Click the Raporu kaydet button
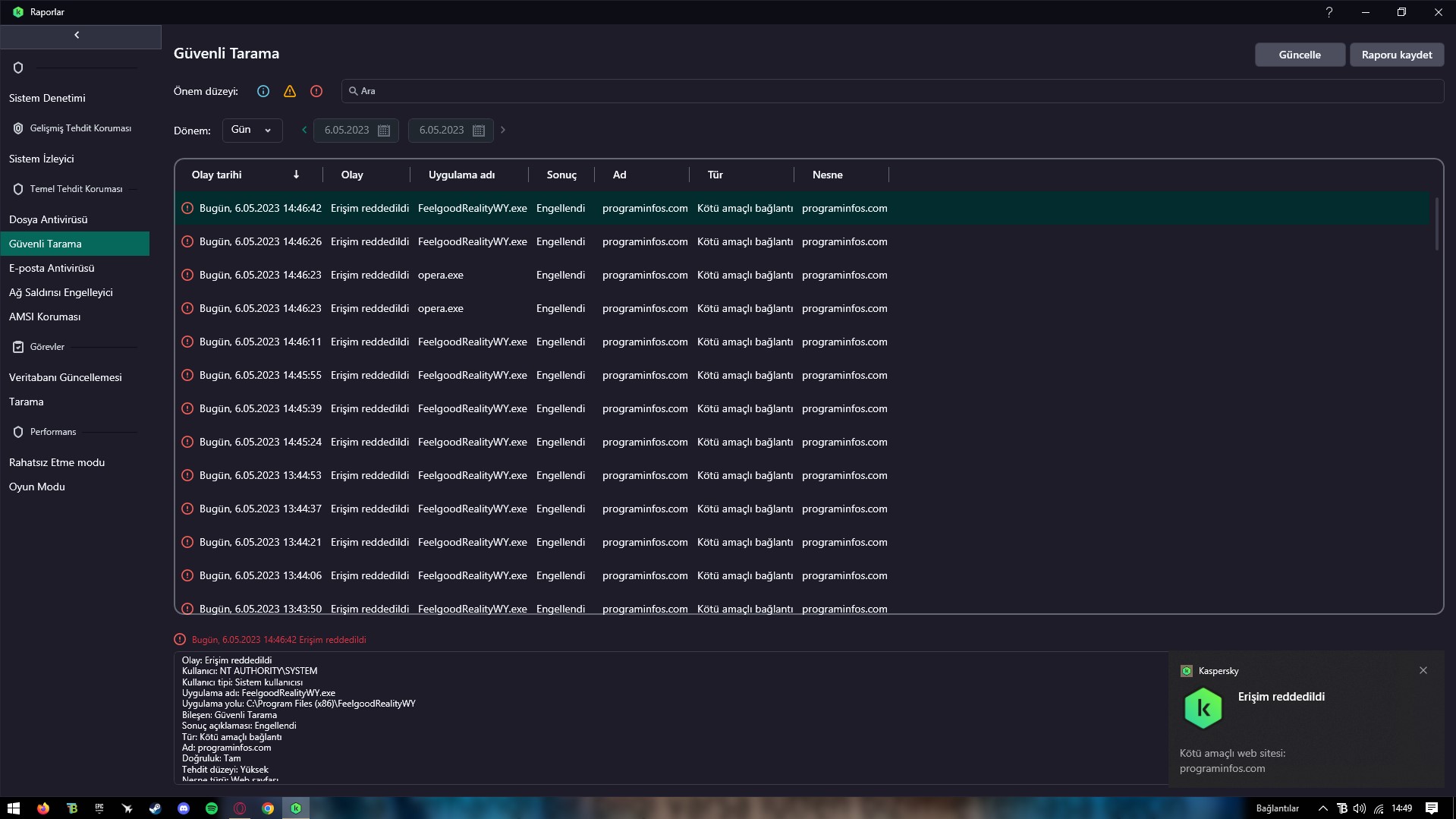Viewport: 1456px width, 819px height. [1397, 55]
